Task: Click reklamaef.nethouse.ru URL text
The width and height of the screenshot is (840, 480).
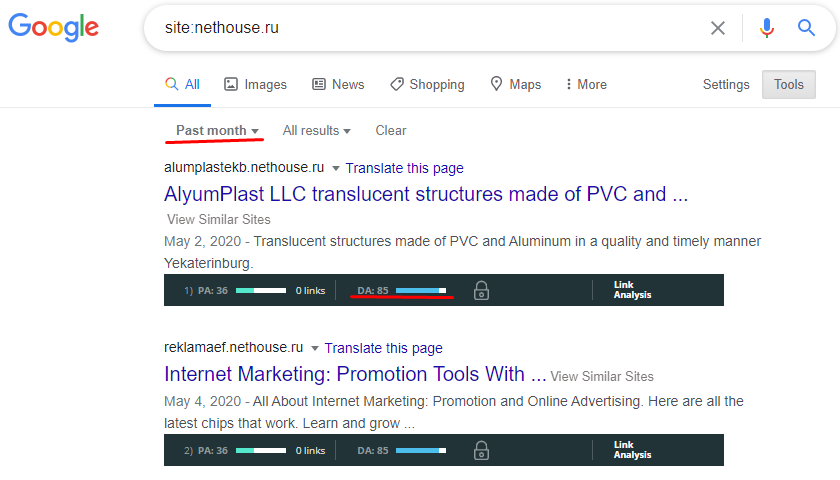Action: (x=234, y=348)
